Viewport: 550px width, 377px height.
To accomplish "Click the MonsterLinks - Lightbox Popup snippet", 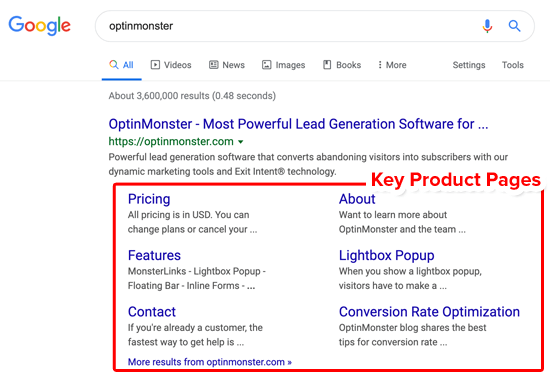I will 197,278.
